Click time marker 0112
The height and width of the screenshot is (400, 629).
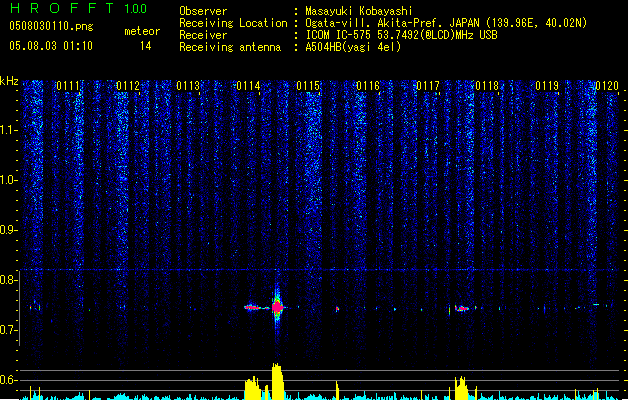coord(128,86)
